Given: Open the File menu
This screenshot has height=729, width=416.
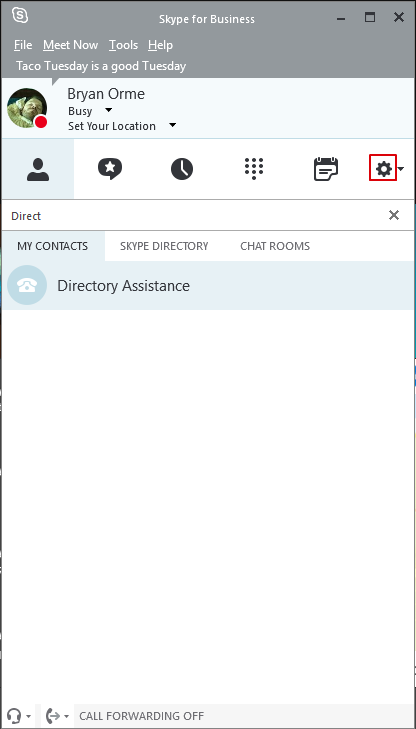Looking at the screenshot, I should (x=23, y=45).
